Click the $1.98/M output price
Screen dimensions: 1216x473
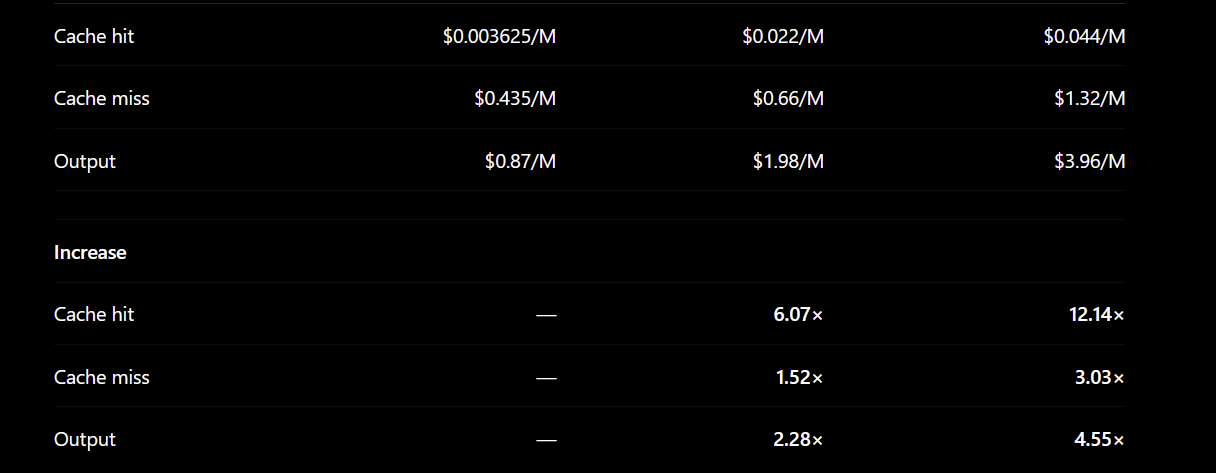(788, 161)
